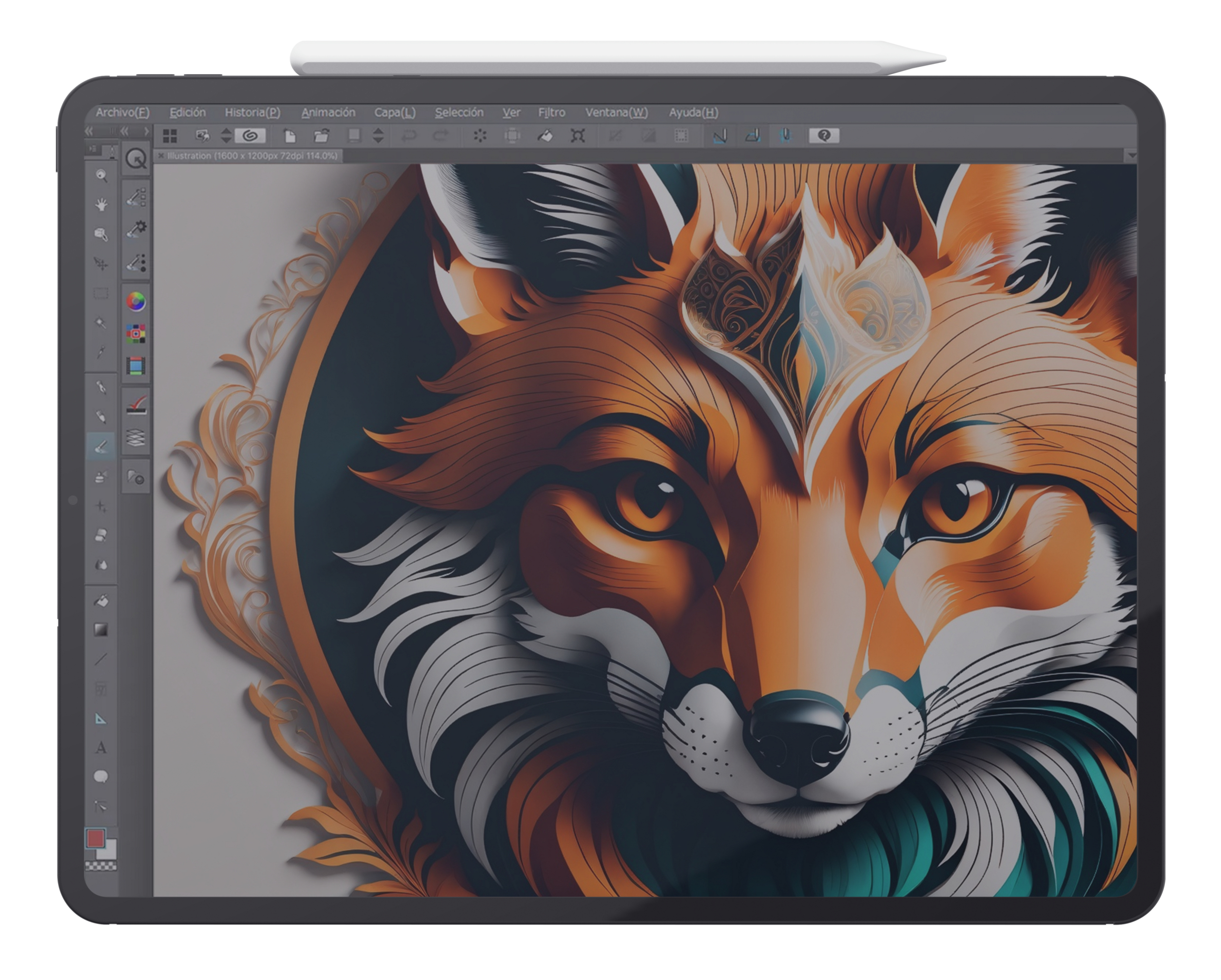Choose the rectangular selection marquee tool

pos(101,293)
